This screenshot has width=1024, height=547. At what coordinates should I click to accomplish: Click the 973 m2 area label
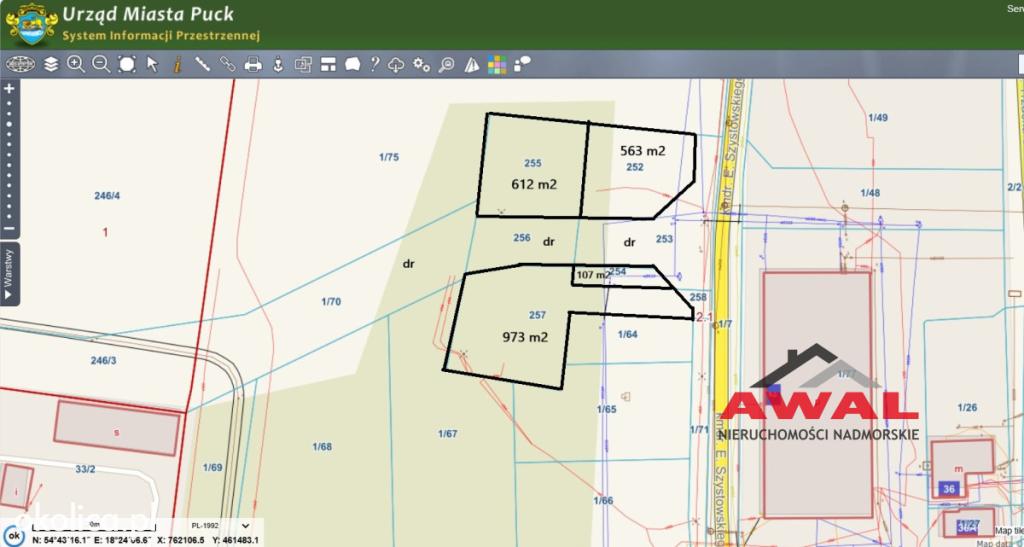click(x=525, y=337)
